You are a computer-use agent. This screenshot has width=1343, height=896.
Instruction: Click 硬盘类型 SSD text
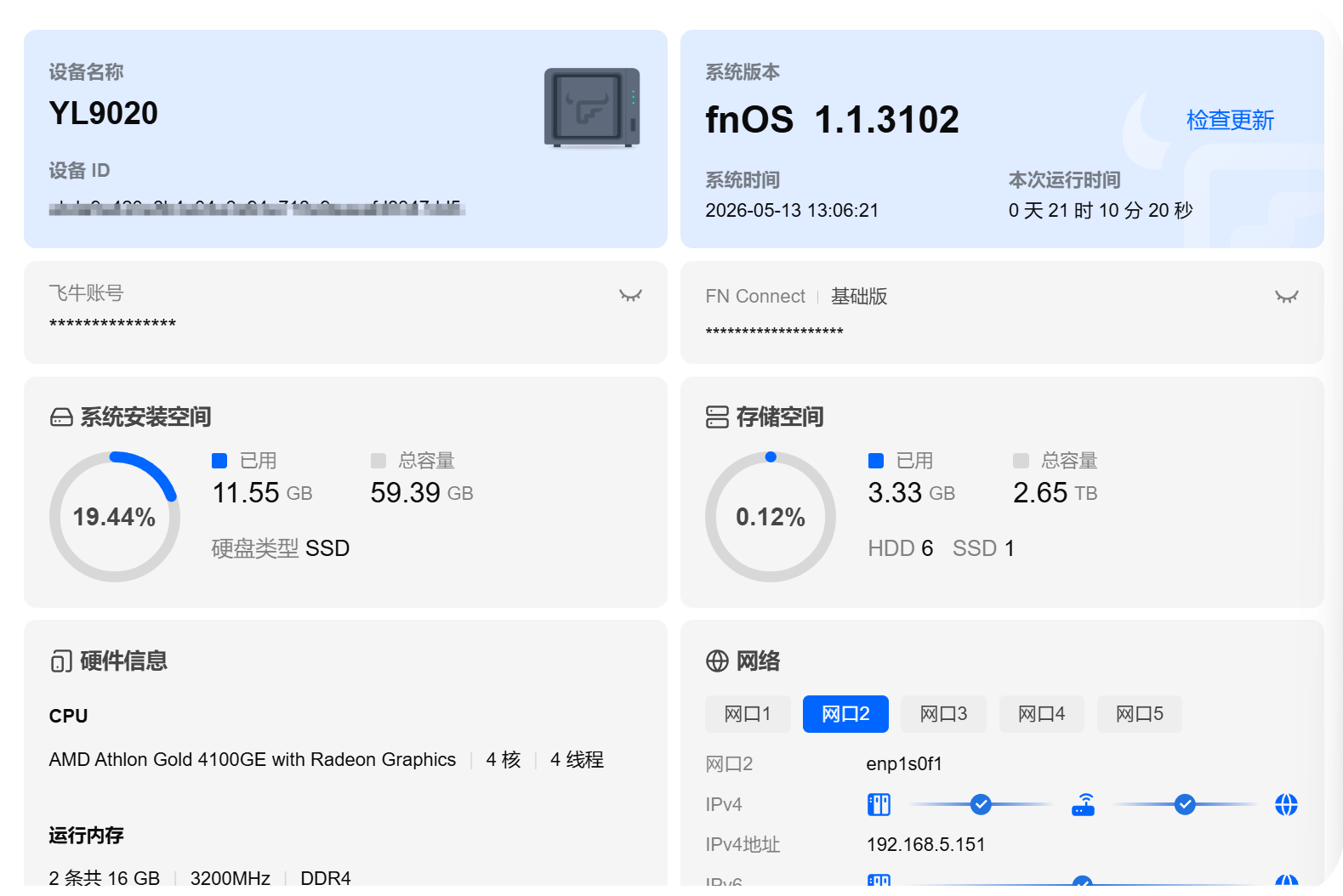pos(281,548)
